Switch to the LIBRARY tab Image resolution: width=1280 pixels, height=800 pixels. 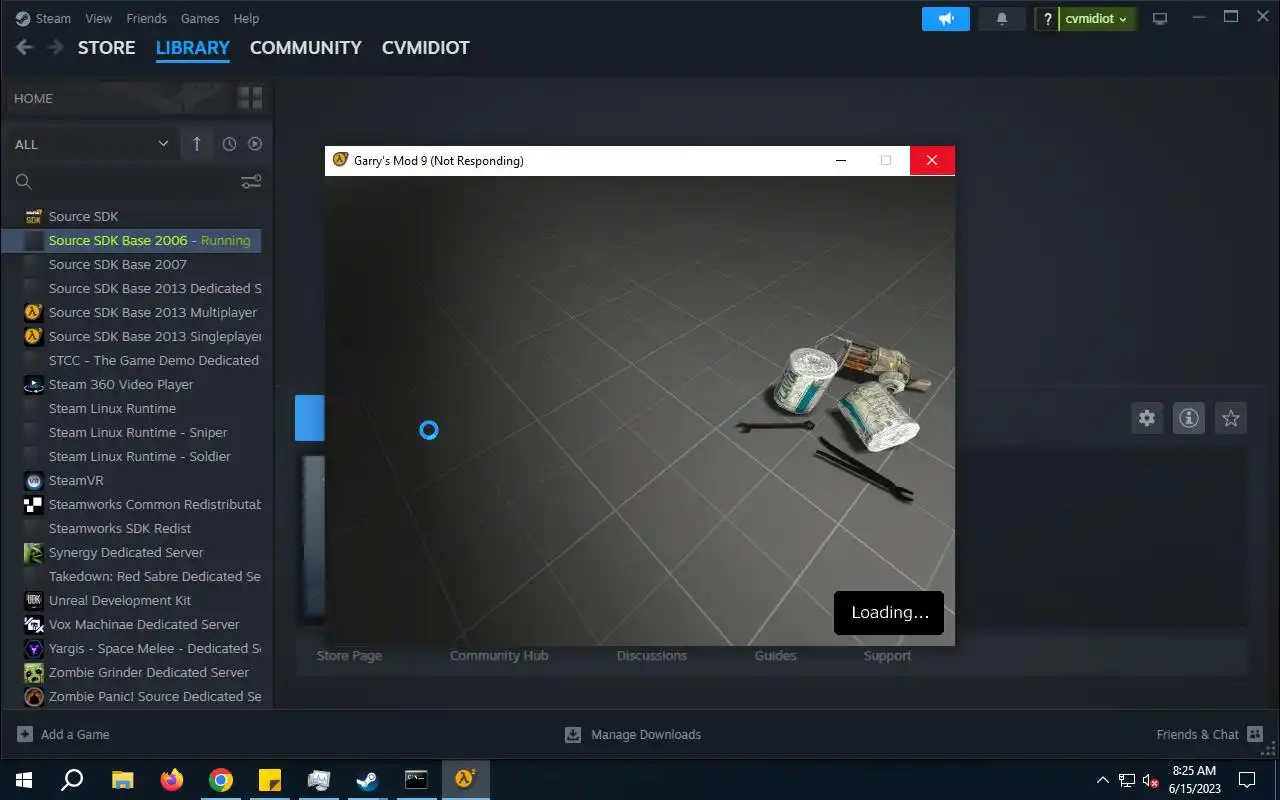(193, 47)
